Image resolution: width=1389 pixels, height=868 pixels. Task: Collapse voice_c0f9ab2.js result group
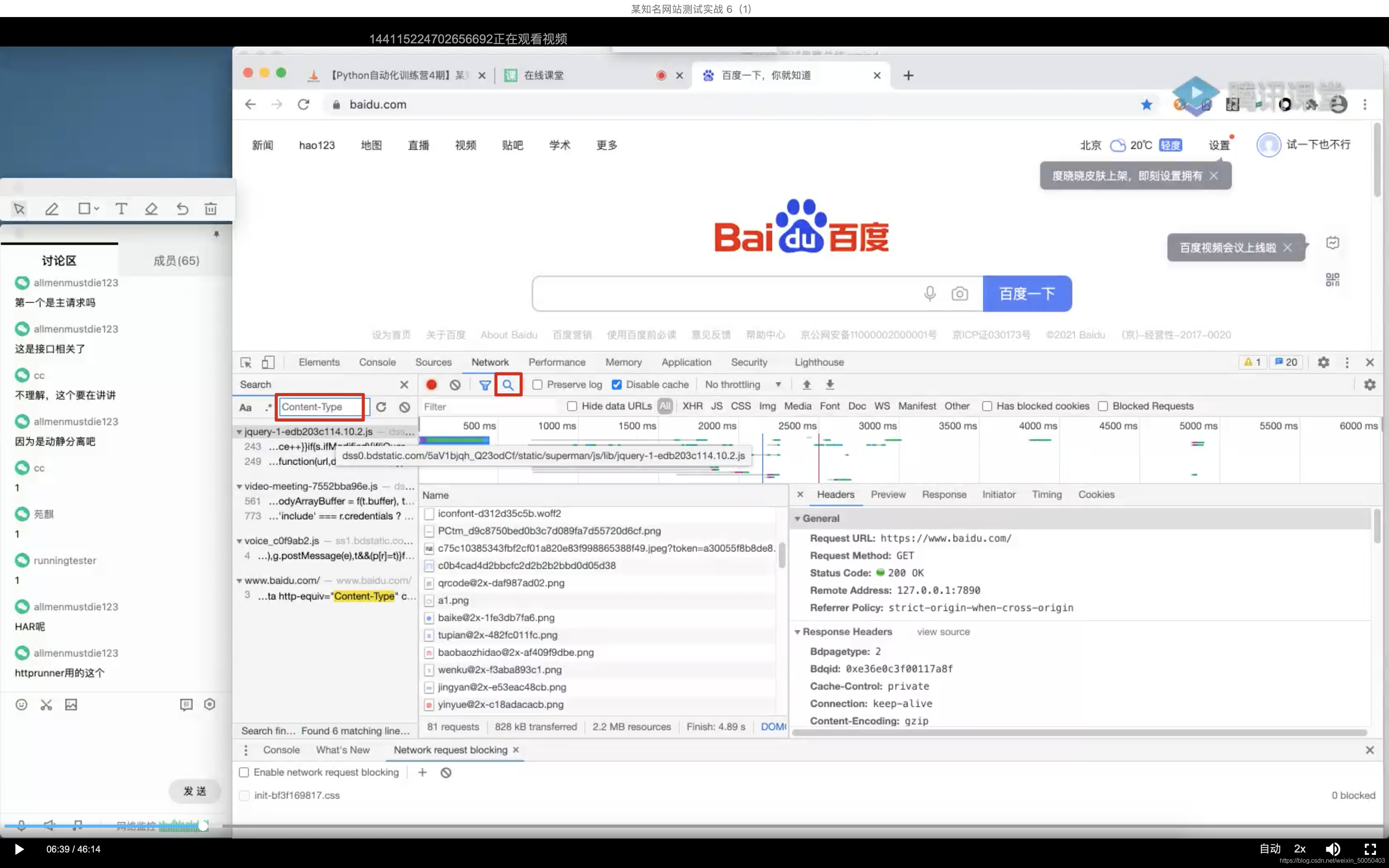click(x=239, y=541)
